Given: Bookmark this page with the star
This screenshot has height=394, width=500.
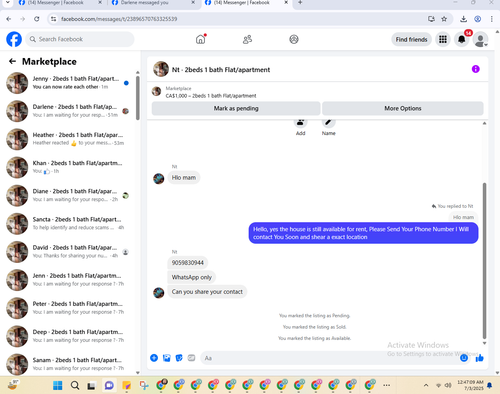Looking at the screenshot, I should [444, 19].
